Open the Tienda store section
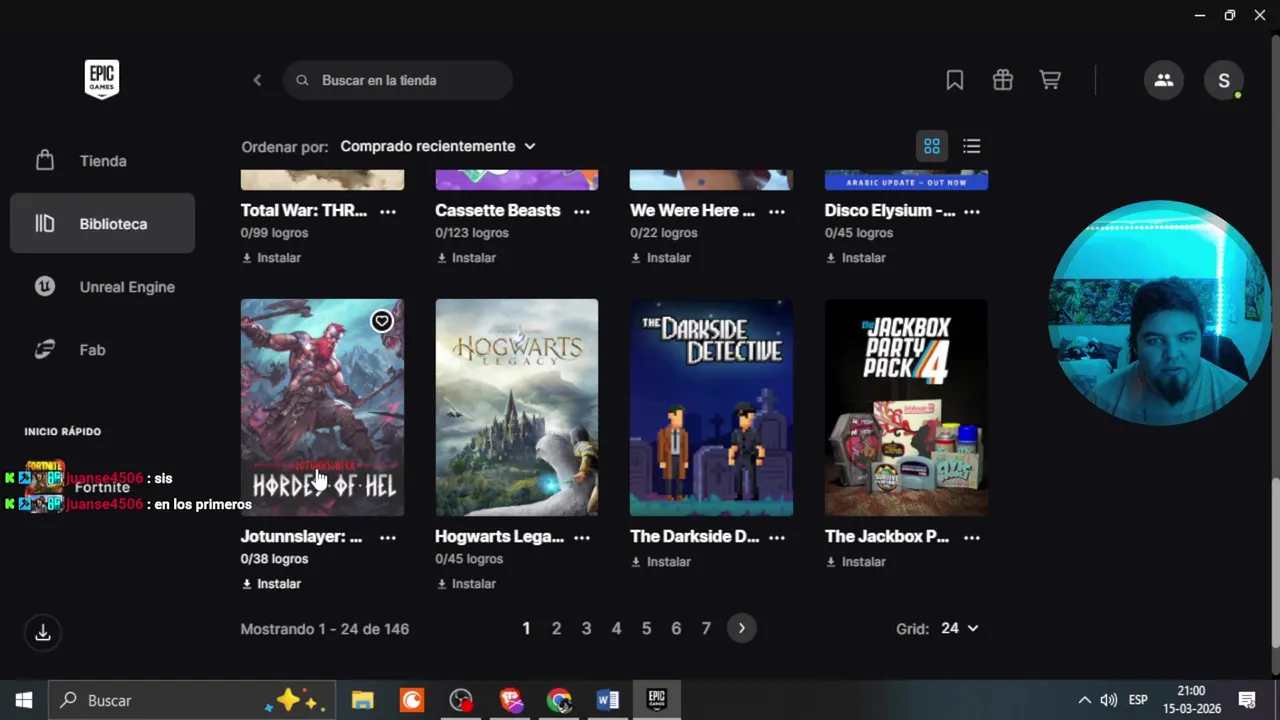The image size is (1280, 720). 102,161
